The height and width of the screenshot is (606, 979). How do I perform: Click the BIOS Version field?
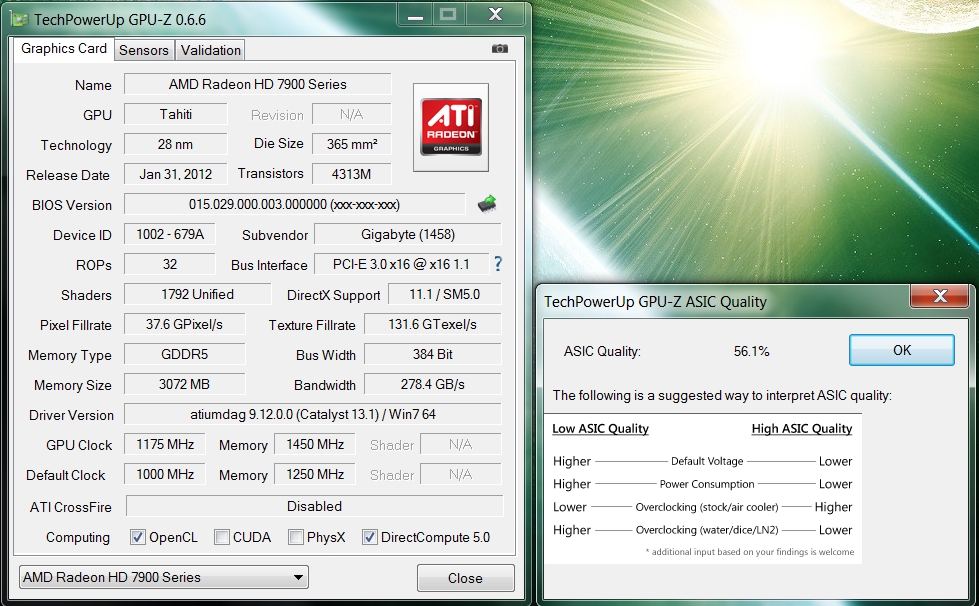[x=295, y=204]
